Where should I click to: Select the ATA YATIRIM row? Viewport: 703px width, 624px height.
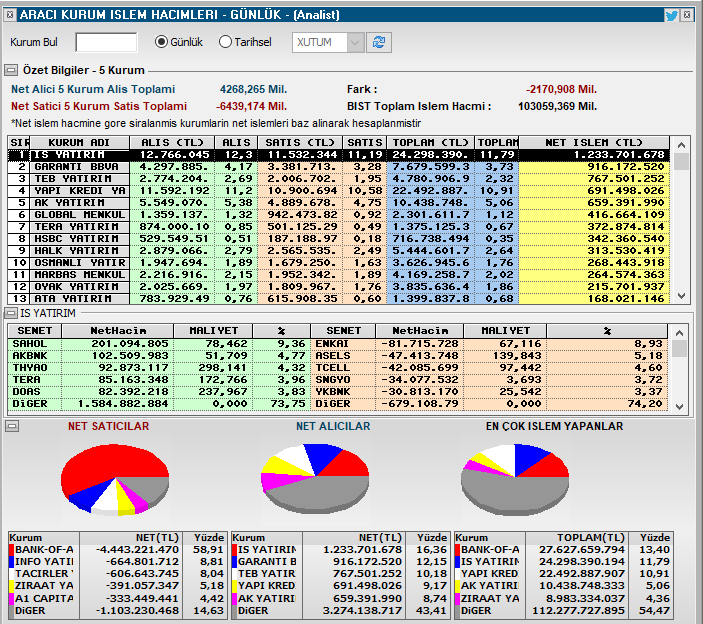click(339, 299)
